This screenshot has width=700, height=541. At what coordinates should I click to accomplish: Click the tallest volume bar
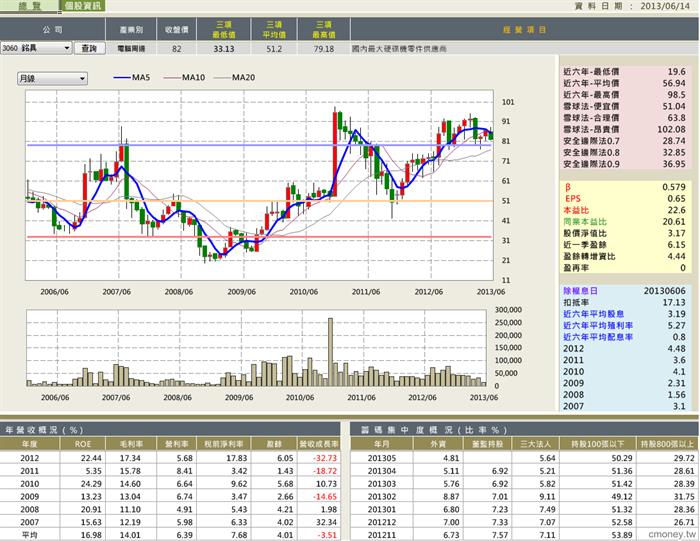coord(330,352)
